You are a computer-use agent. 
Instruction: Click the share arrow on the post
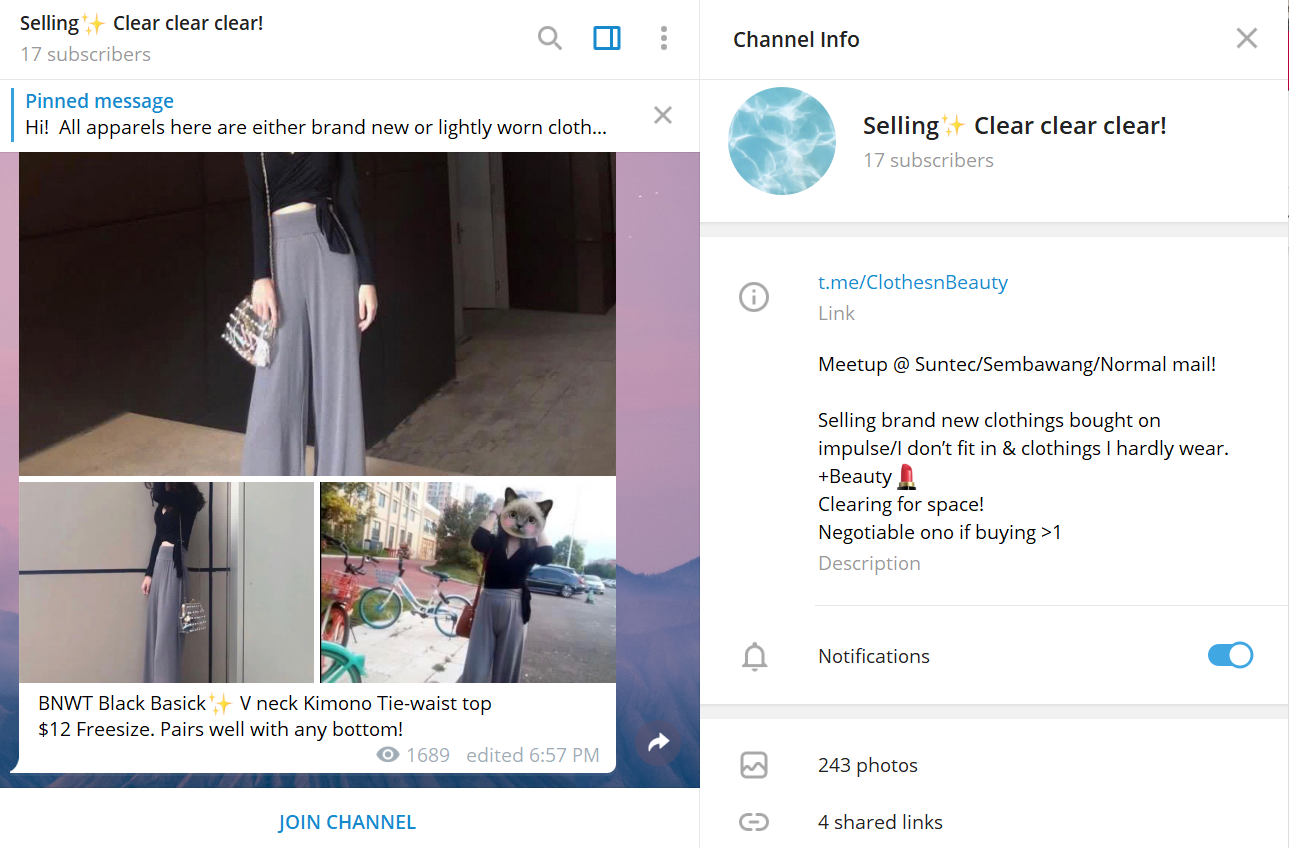658,742
